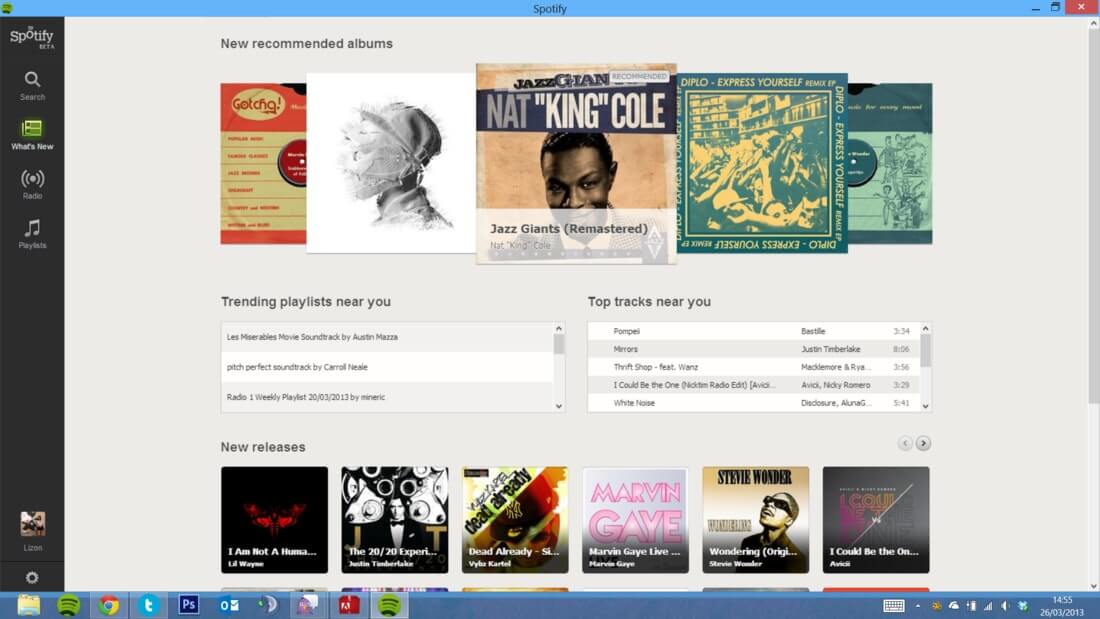Show previous new releases with left arrow
Screen dimensions: 1100x619
904,443
